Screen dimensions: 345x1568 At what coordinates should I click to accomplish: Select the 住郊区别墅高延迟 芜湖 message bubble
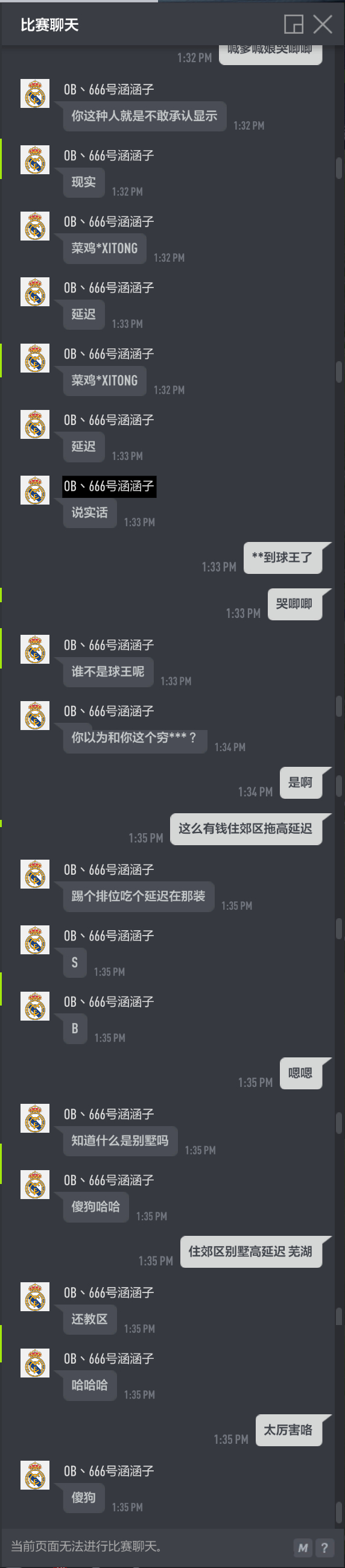(251, 1252)
